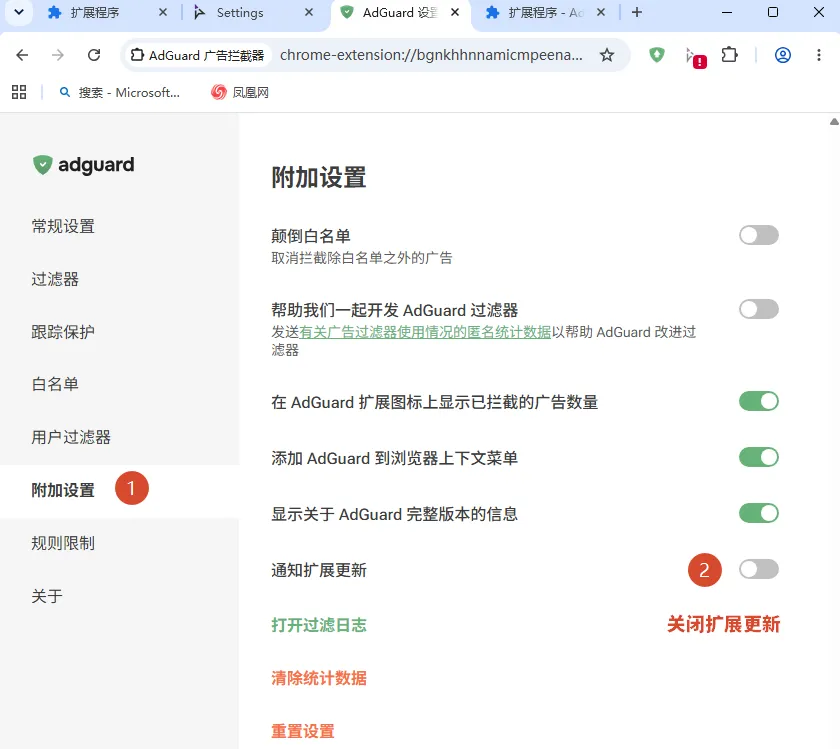Open the Extensions puzzle menu
This screenshot has width=840, height=749.
(730, 55)
